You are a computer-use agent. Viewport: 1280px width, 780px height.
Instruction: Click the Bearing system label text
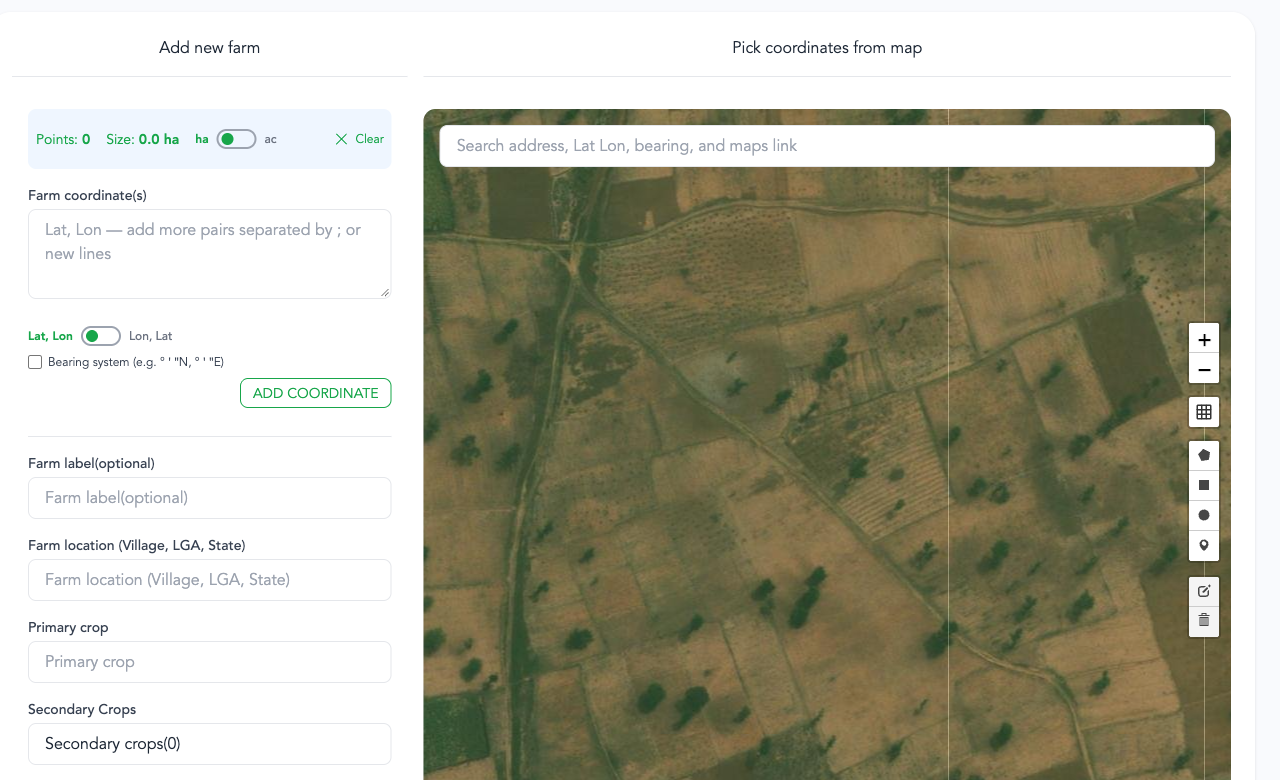point(136,362)
